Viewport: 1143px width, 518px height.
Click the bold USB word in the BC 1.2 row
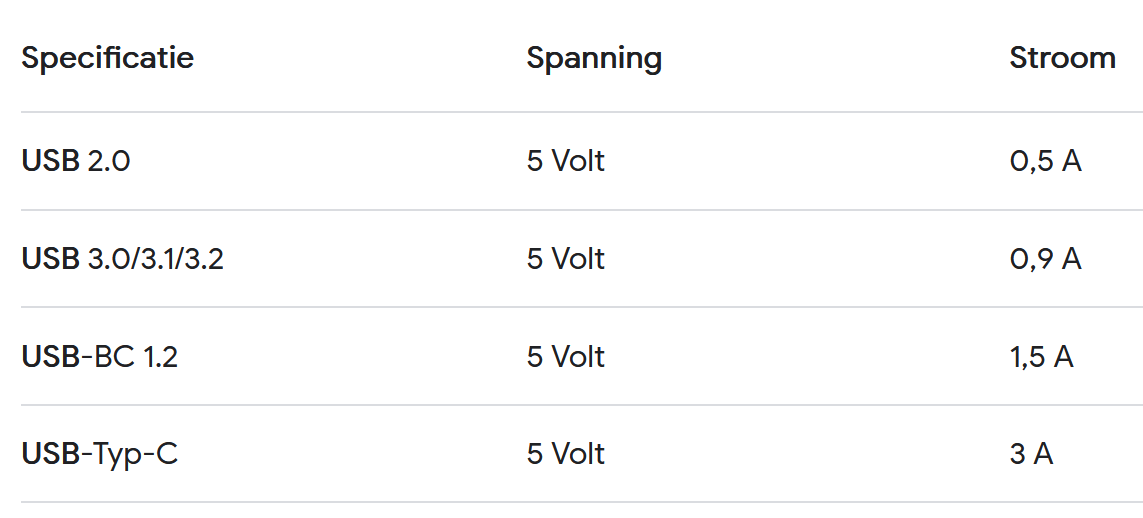(50, 357)
